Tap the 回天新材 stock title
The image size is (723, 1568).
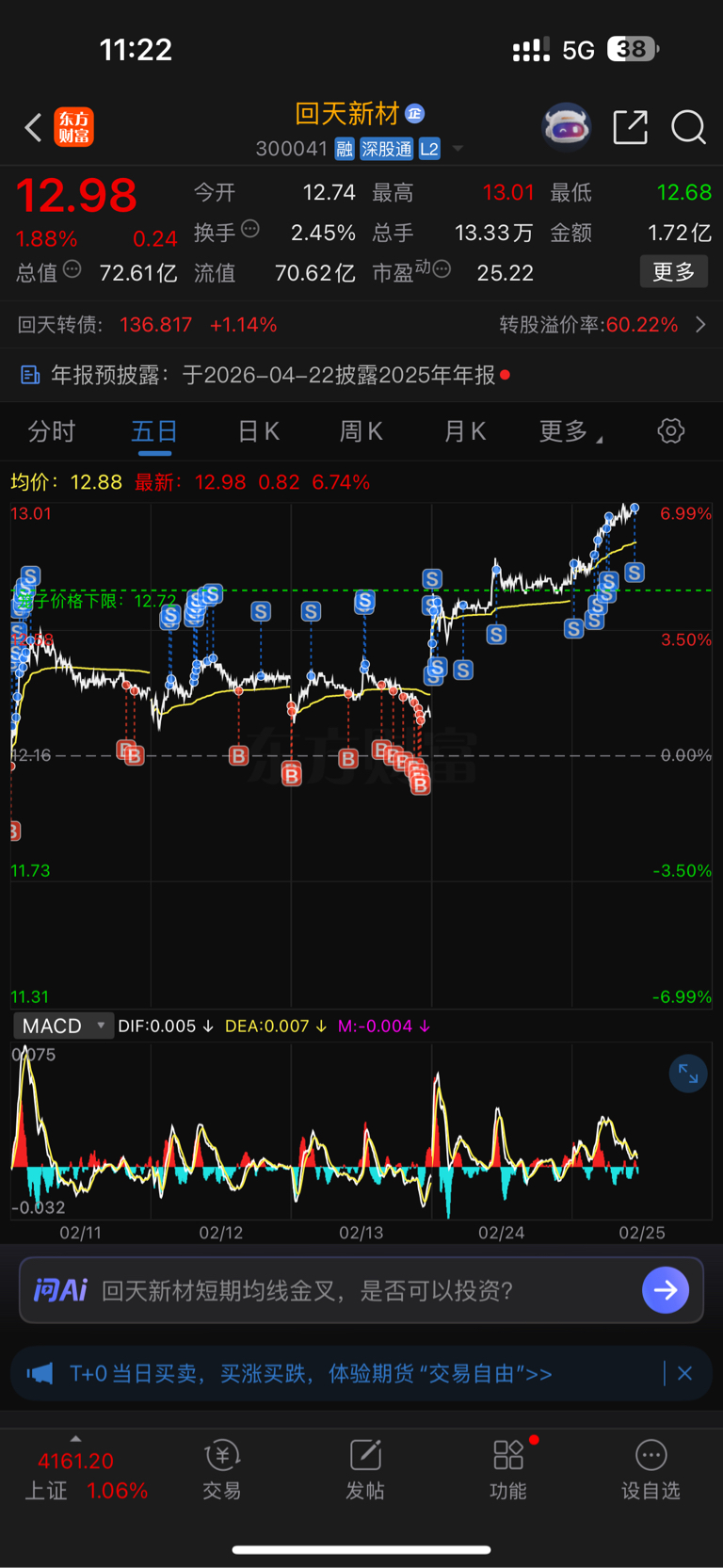[347, 114]
